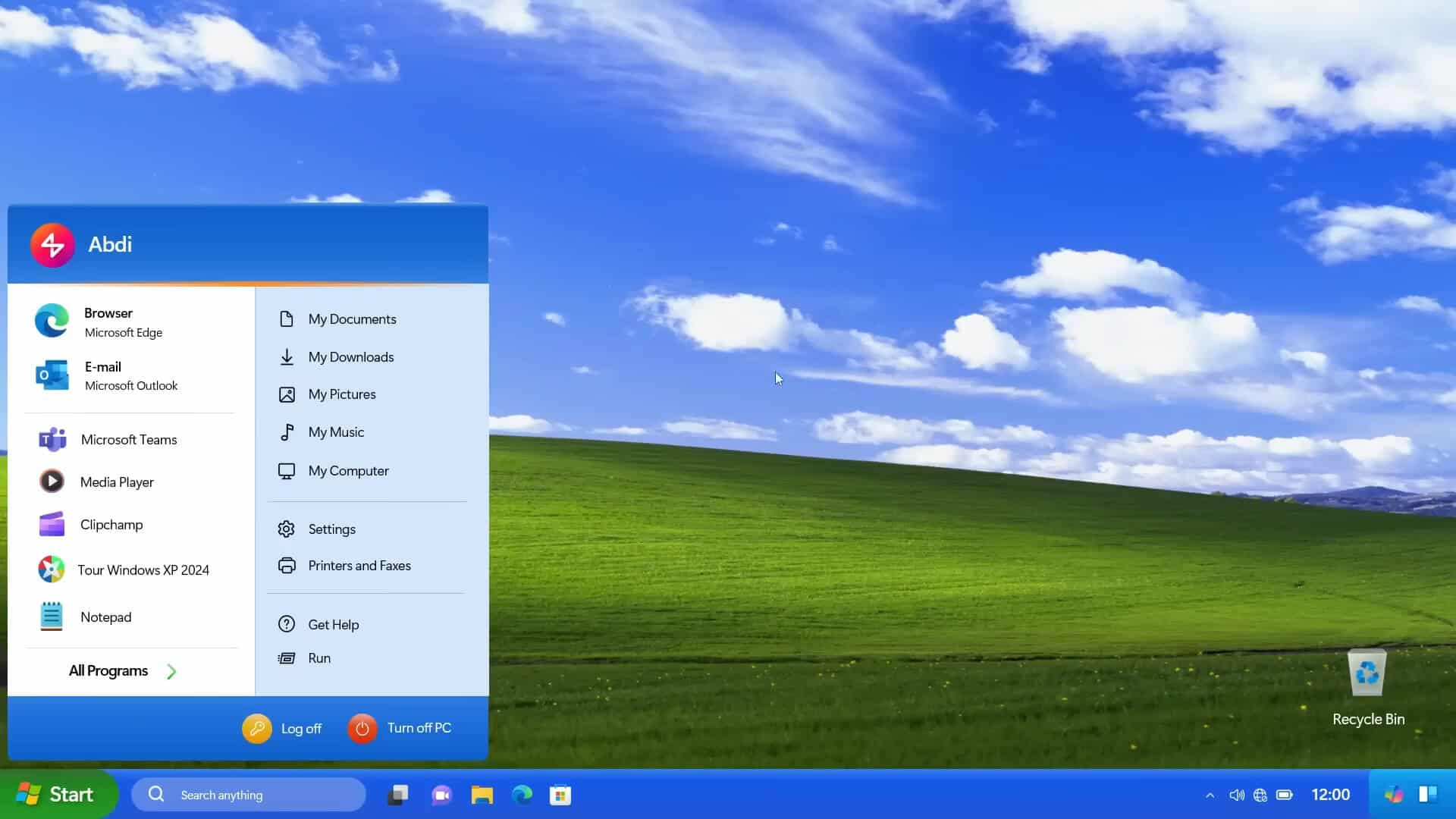Screen dimensions: 1456x819
Task: Open Notepad
Action: (105, 617)
